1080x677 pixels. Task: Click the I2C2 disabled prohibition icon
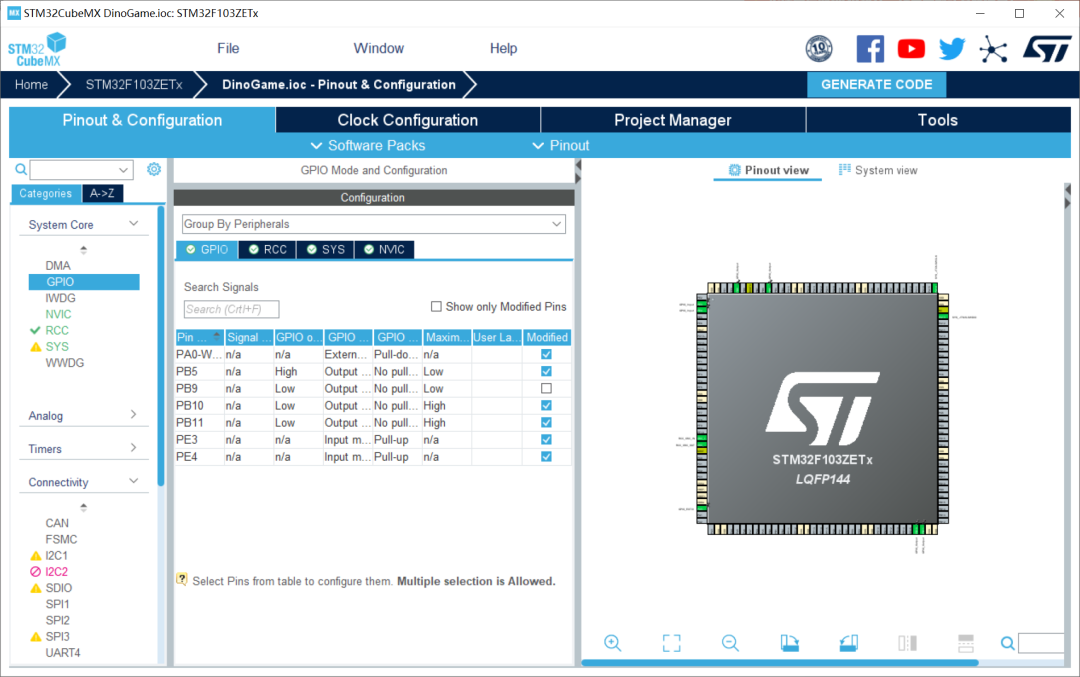click(x=36, y=572)
